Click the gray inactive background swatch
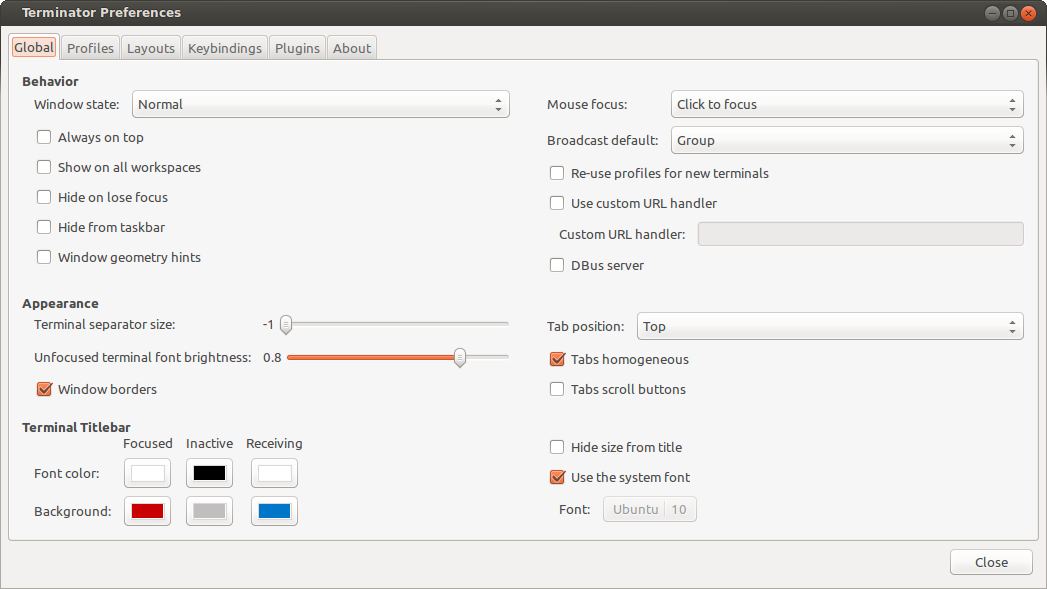 (x=210, y=511)
